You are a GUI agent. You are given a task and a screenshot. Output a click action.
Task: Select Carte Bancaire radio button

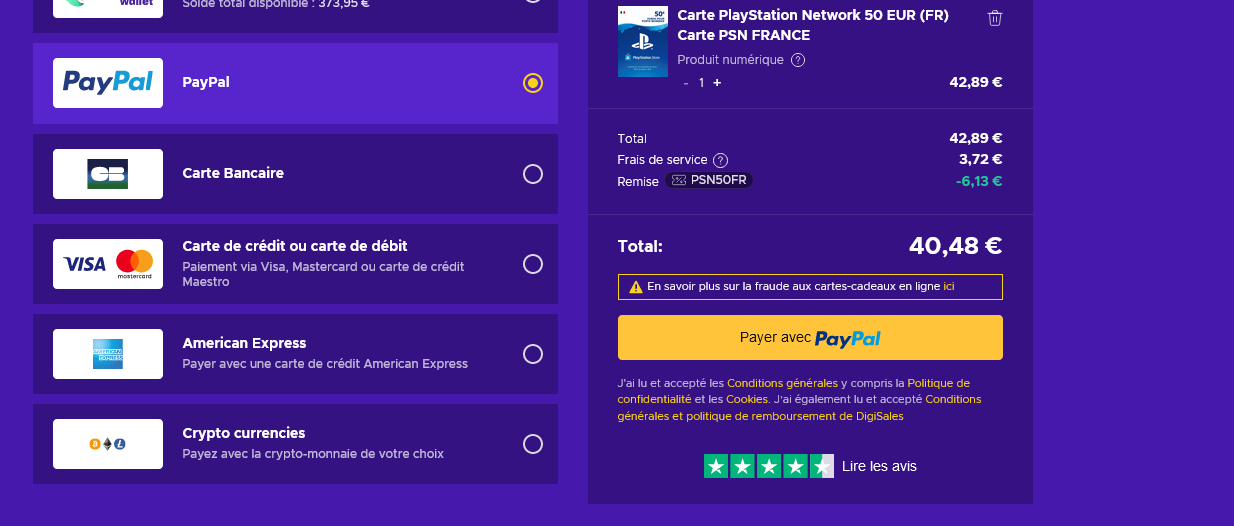(x=533, y=174)
